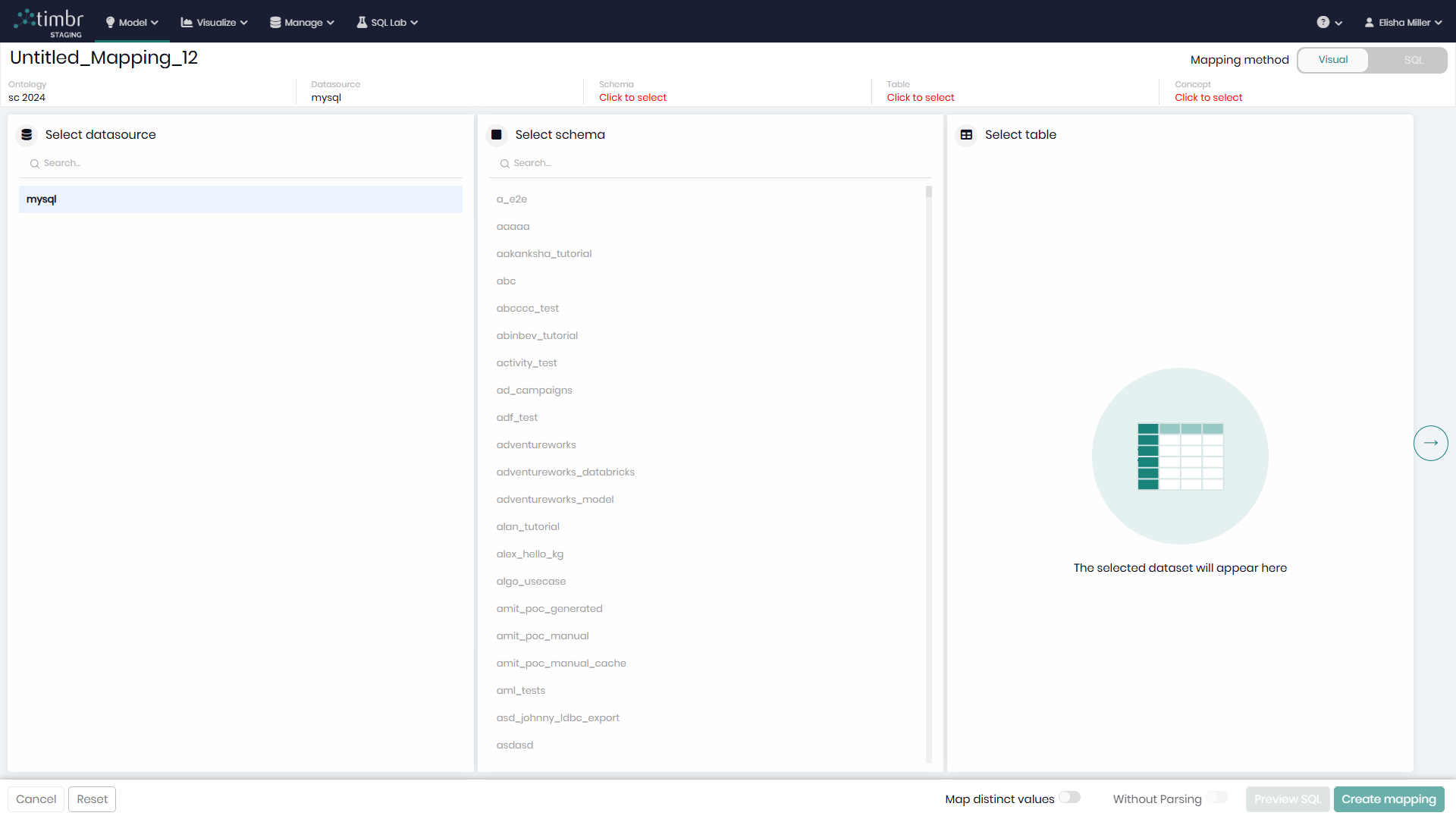Enable Map distinct values

[x=1070, y=797]
